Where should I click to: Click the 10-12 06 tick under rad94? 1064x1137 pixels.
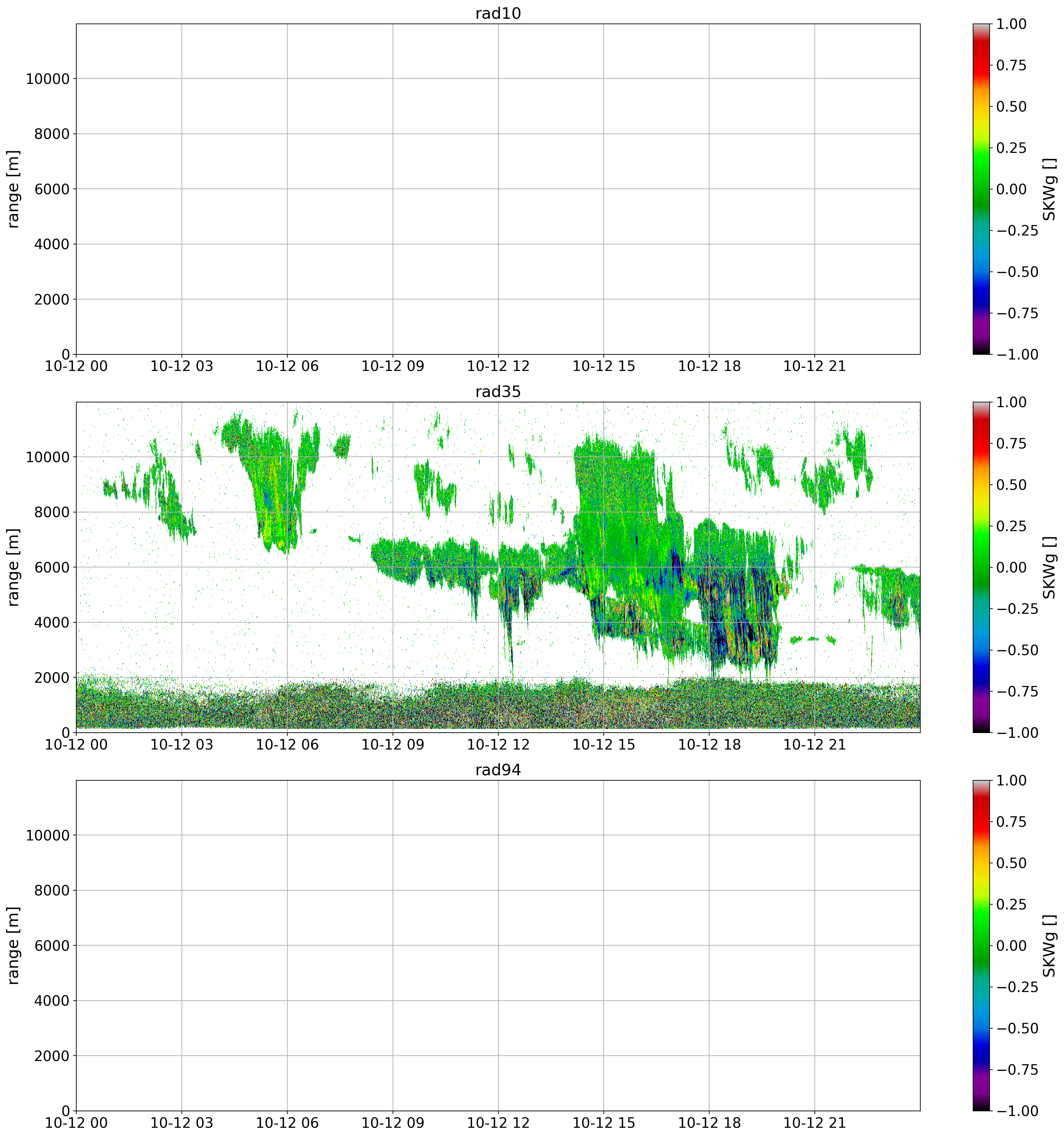click(287, 1123)
